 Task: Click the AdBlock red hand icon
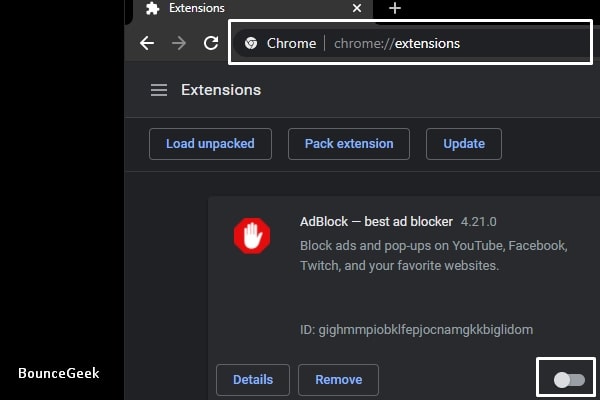[252, 235]
